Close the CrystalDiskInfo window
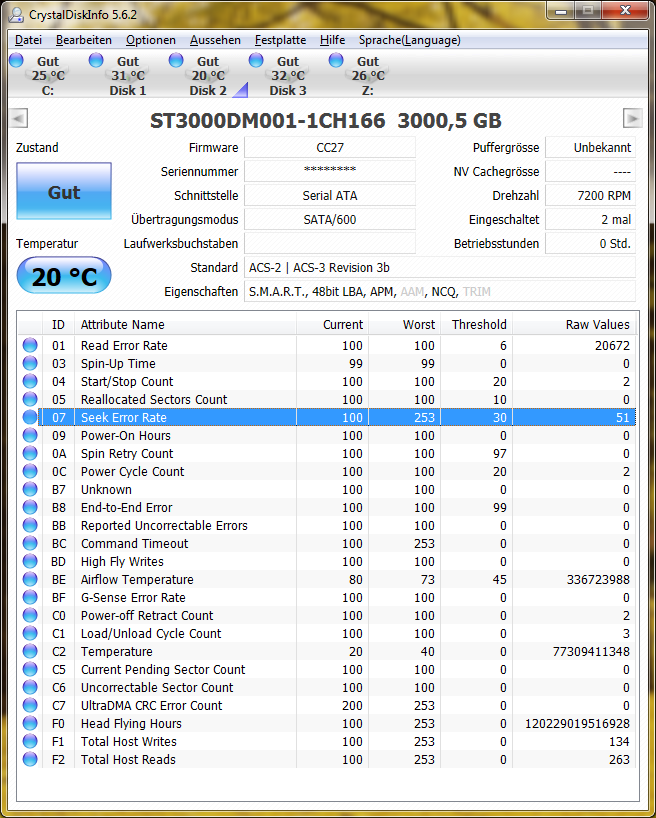Viewport: 656px width, 818px height. point(625,10)
